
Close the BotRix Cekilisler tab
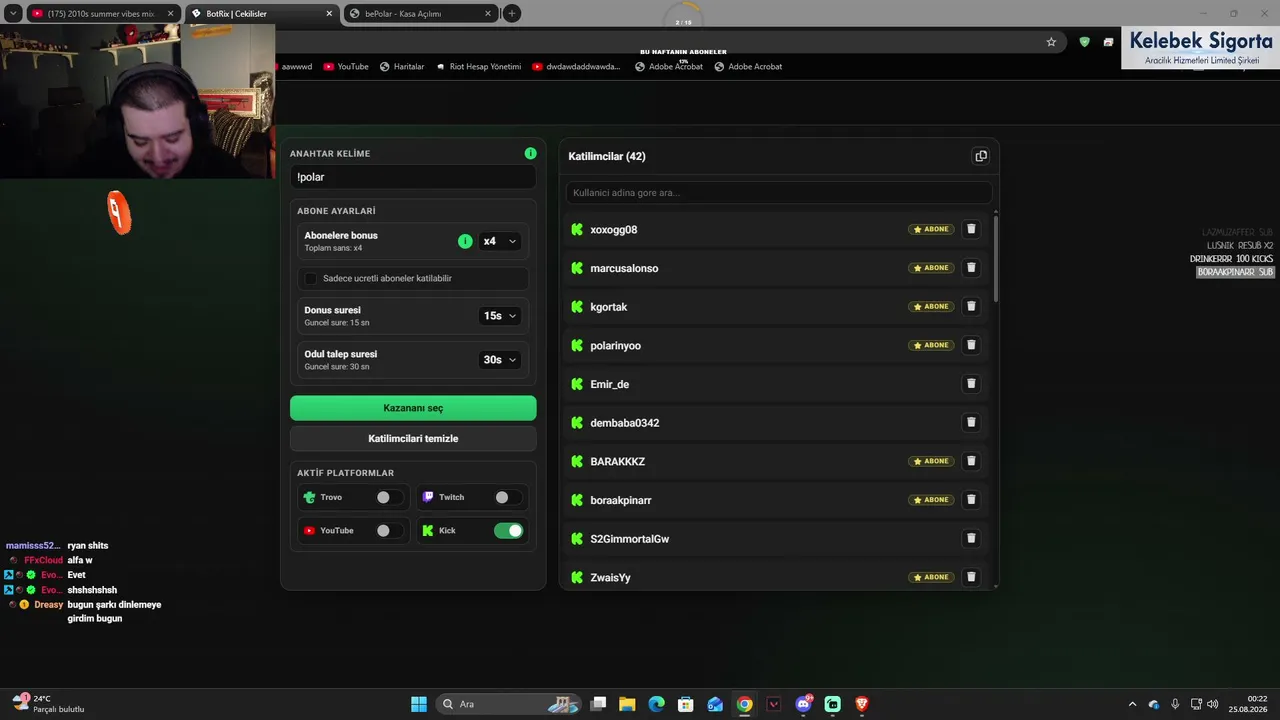tap(327, 14)
